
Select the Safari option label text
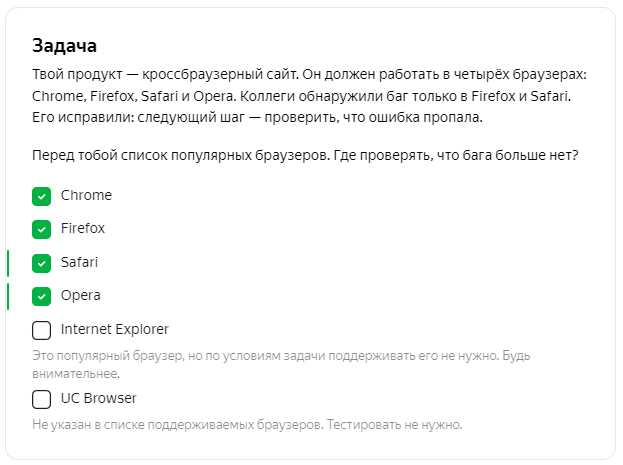(79, 262)
